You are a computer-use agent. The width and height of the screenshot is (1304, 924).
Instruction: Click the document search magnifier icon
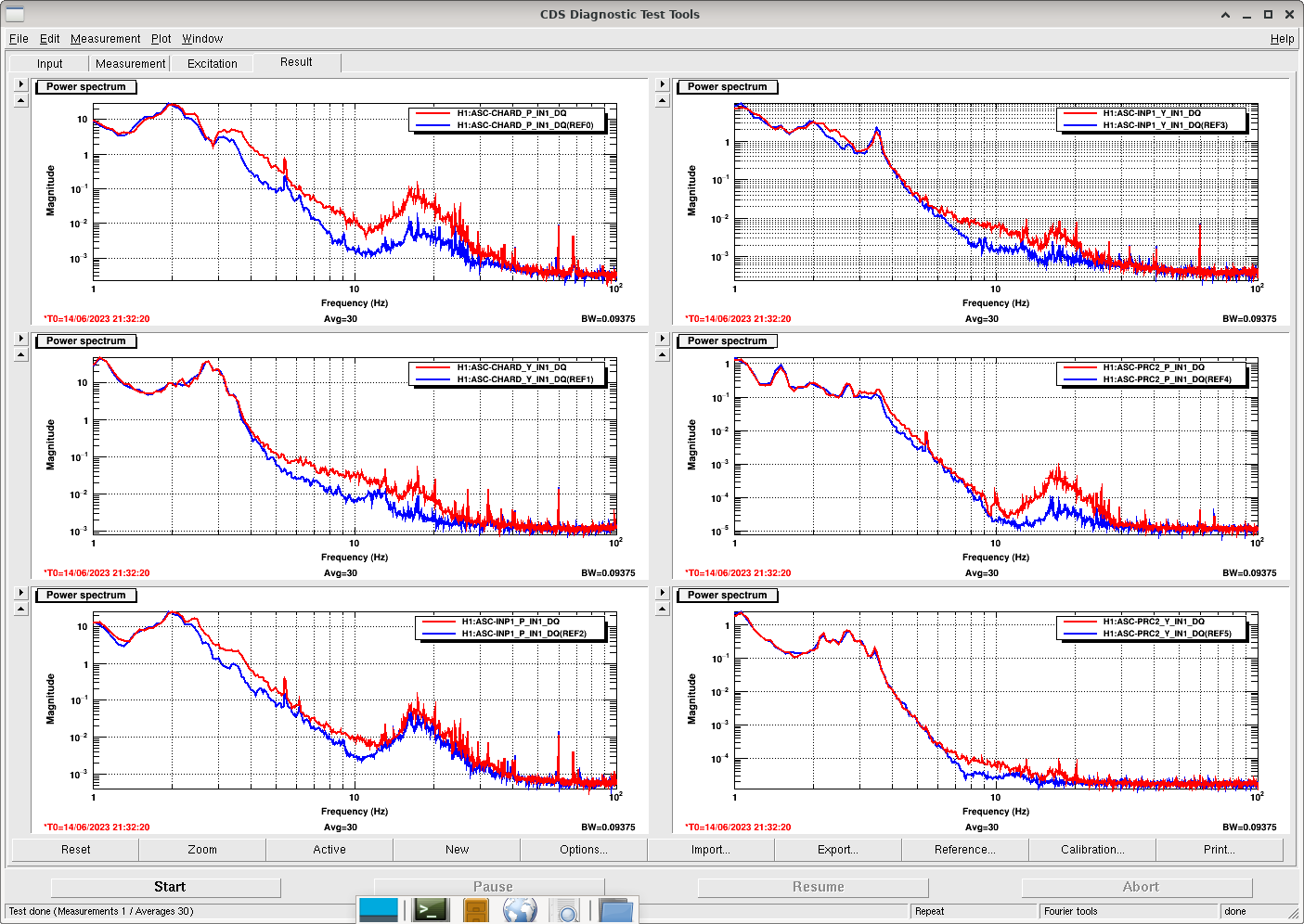point(567,910)
